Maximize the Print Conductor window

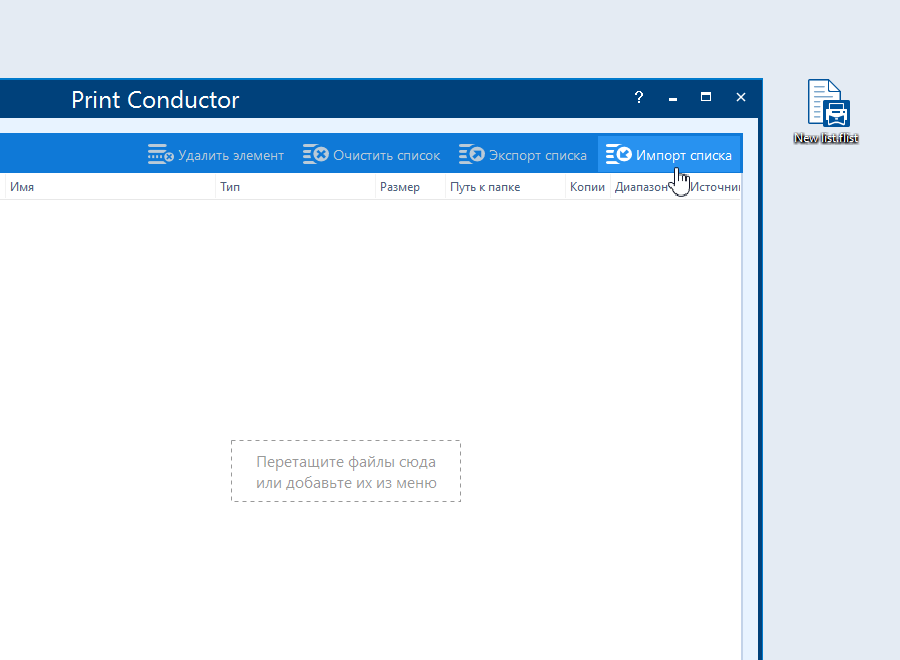[x=706, y=97]
